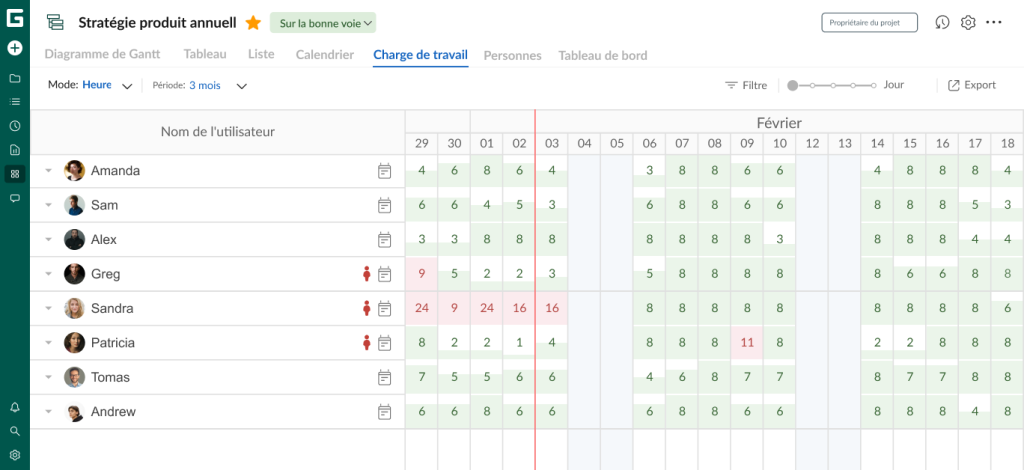Open notifications bell in left sidebar
The width and height of the screenshot is (1024, 470).
(x=15, y=407)
